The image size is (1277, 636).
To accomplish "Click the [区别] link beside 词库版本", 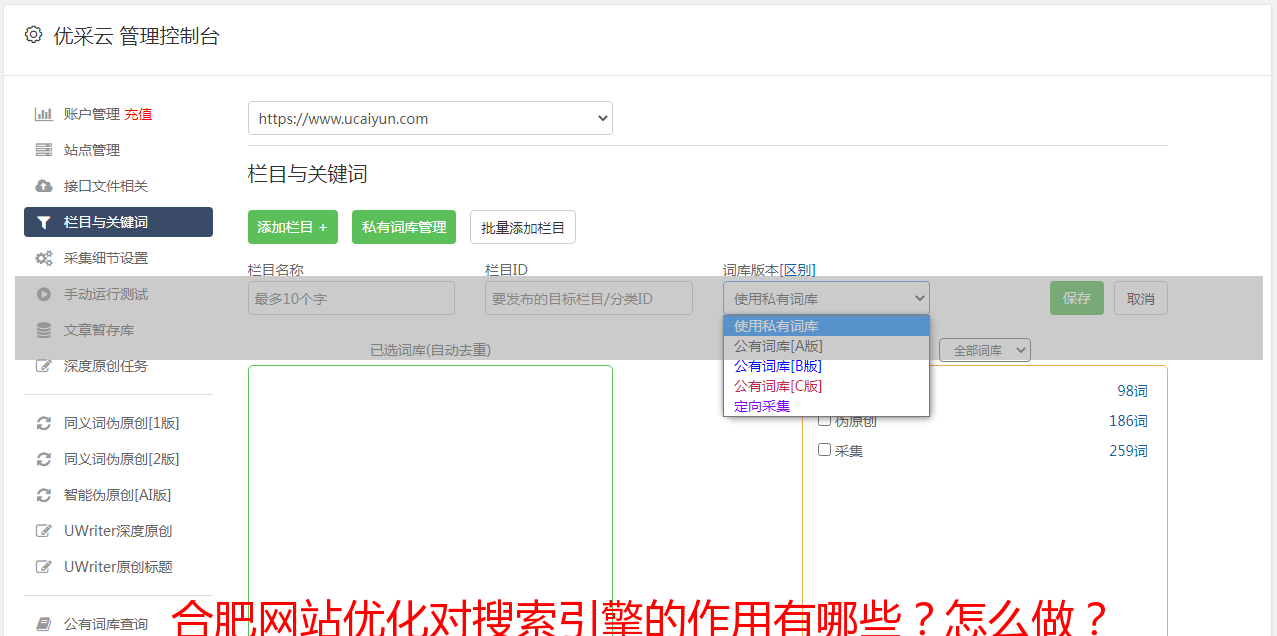I will pyautogui.click(x=797, y=270).
